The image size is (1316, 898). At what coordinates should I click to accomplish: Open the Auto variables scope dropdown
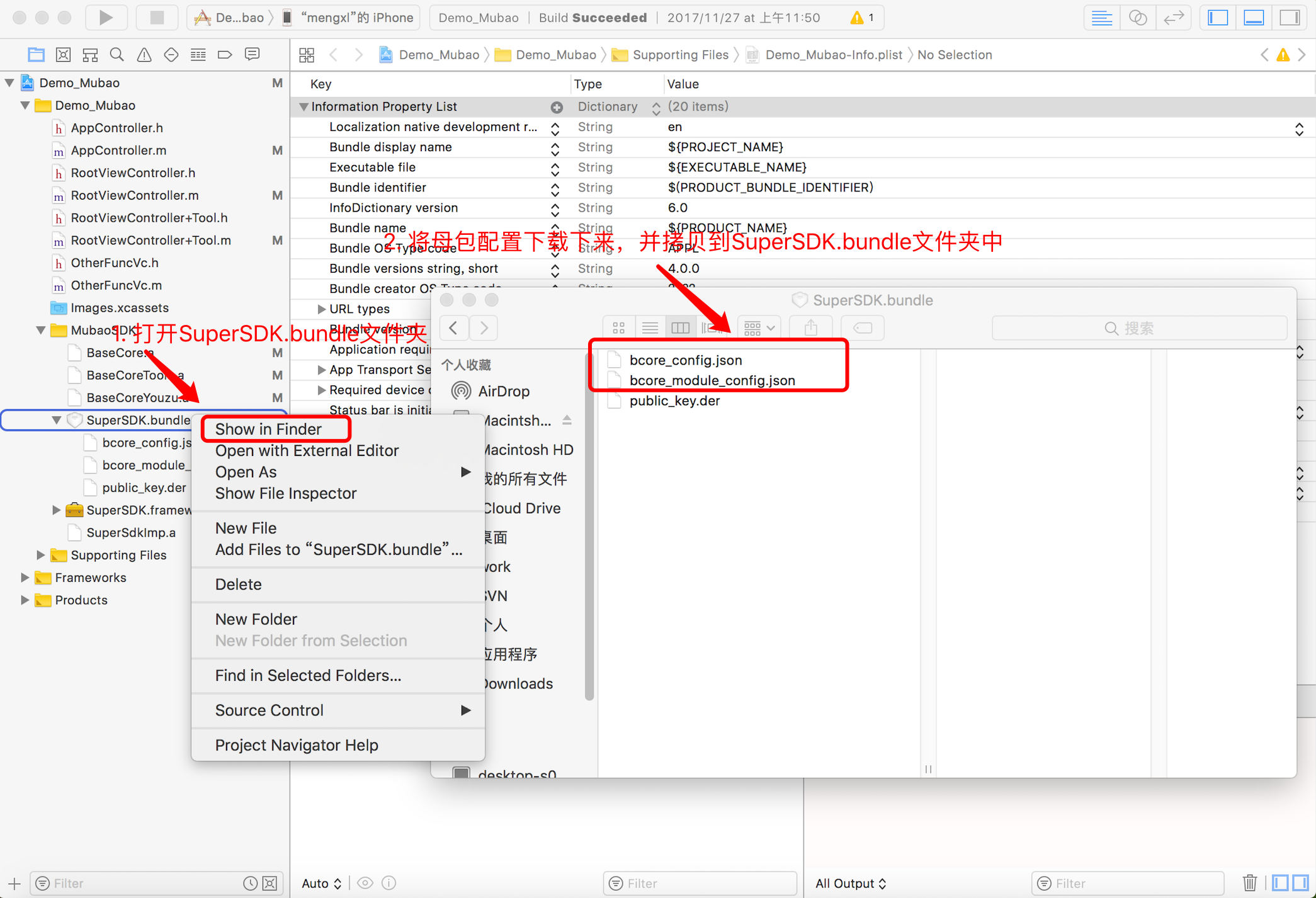322,884
